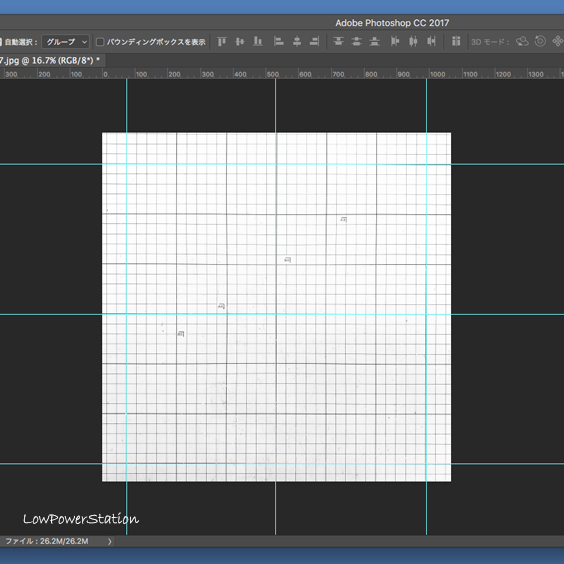The image size is (564, 564).
Task: Select the 3D roll mode icon
Action: (540, 42)
